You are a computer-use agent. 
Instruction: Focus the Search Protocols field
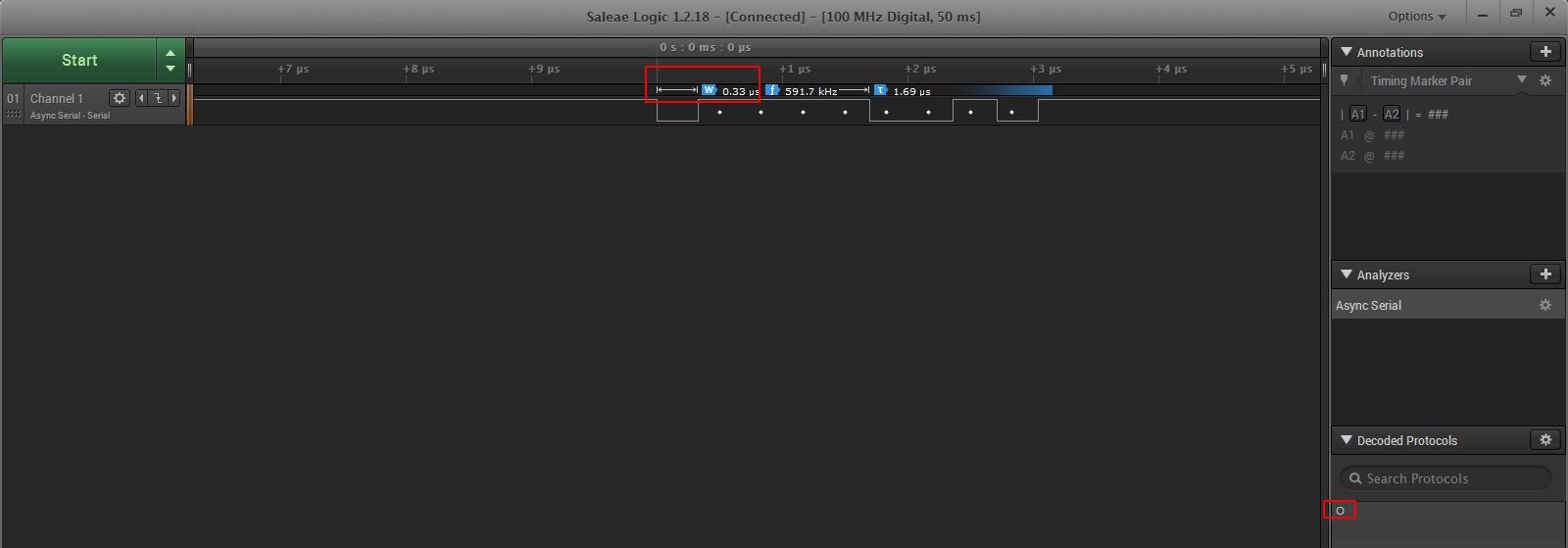coord(1445,478)
